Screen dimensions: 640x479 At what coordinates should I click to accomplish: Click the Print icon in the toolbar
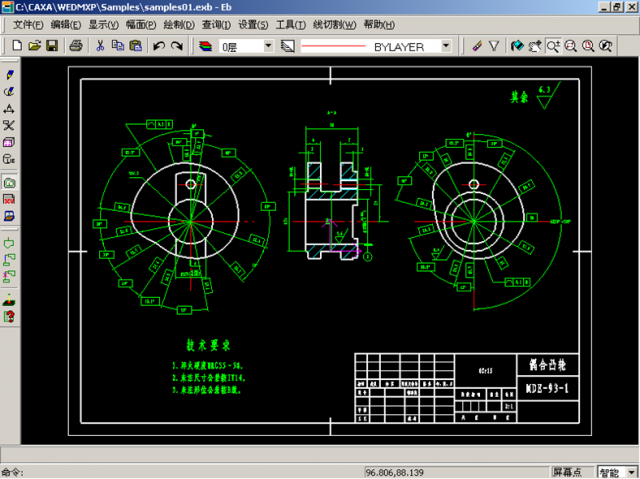(x=76, y=46)
